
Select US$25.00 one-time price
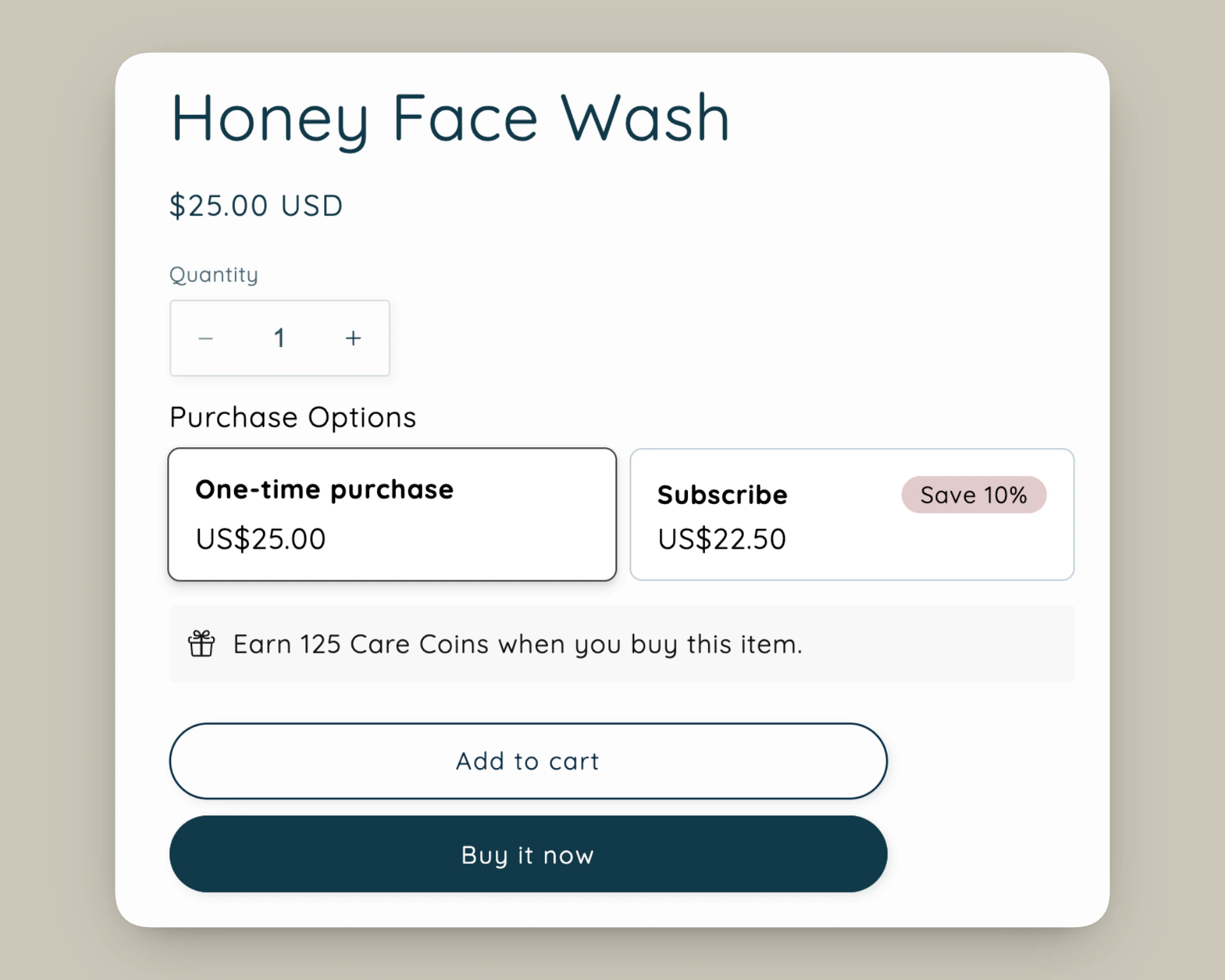[259, 538]
